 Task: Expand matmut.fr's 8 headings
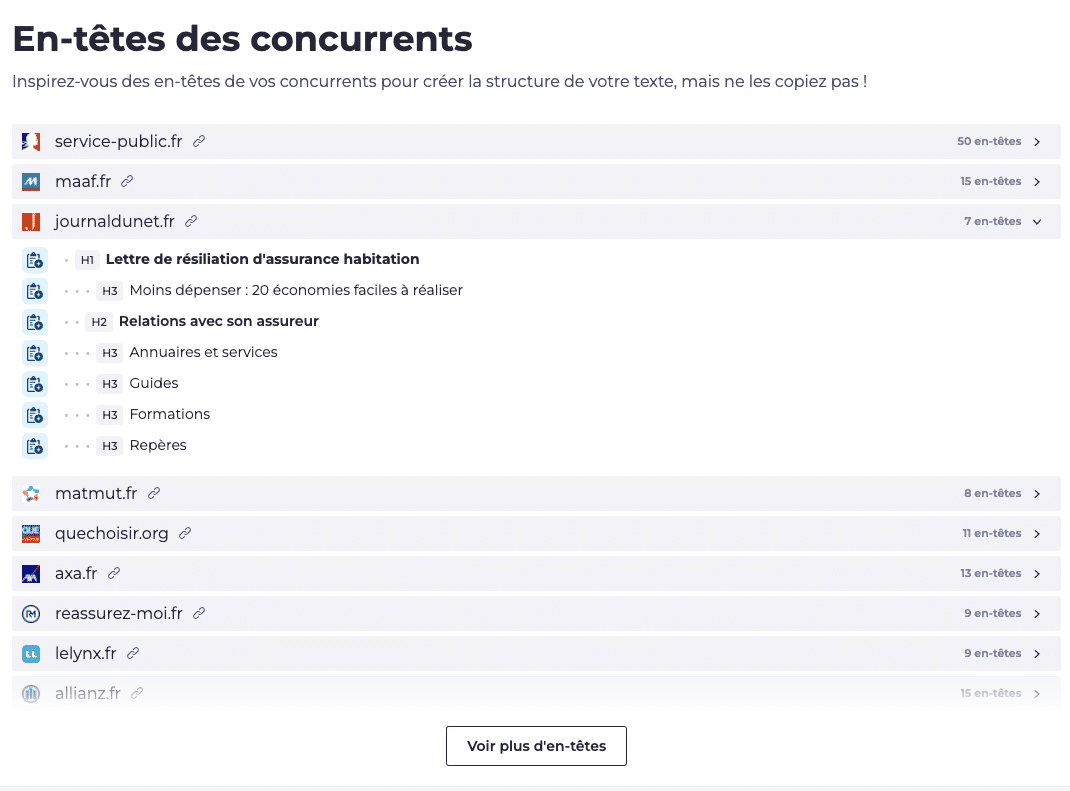coord(1037,494)
